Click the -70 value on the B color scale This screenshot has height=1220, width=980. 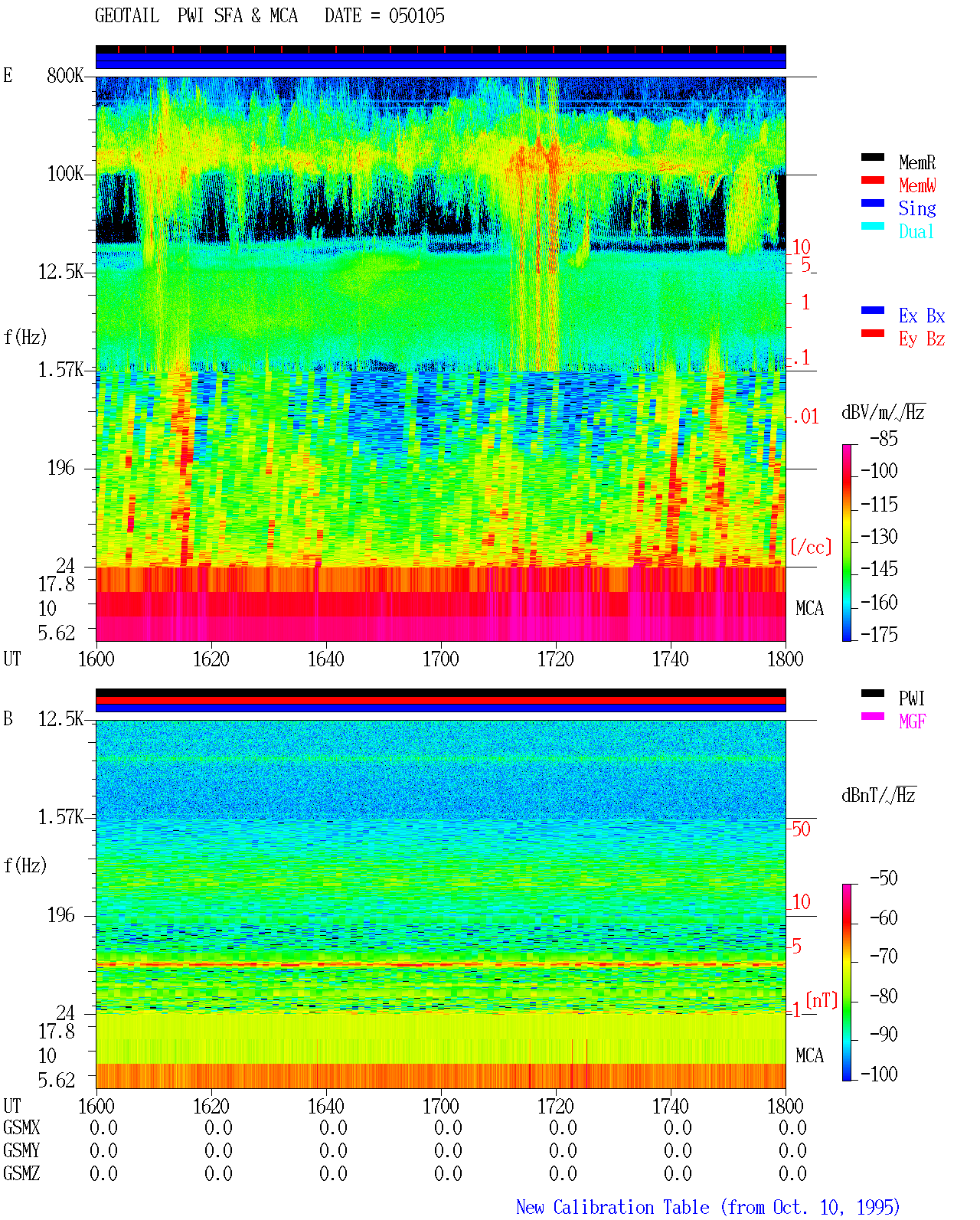point(884,957)
